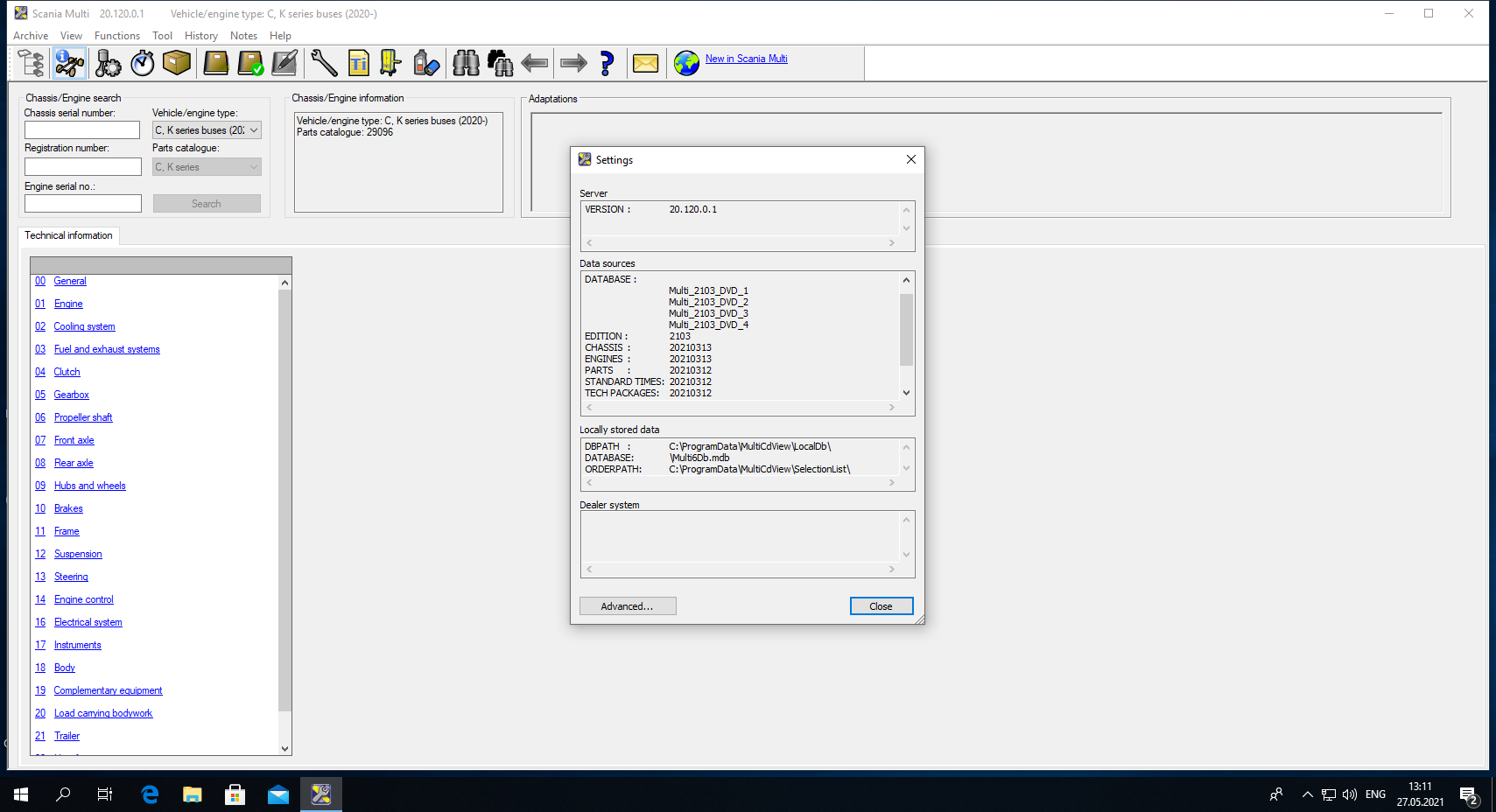Open the brown book icon
The width and height of the screenshot is (1496, 812).
[x=216, y=63]
